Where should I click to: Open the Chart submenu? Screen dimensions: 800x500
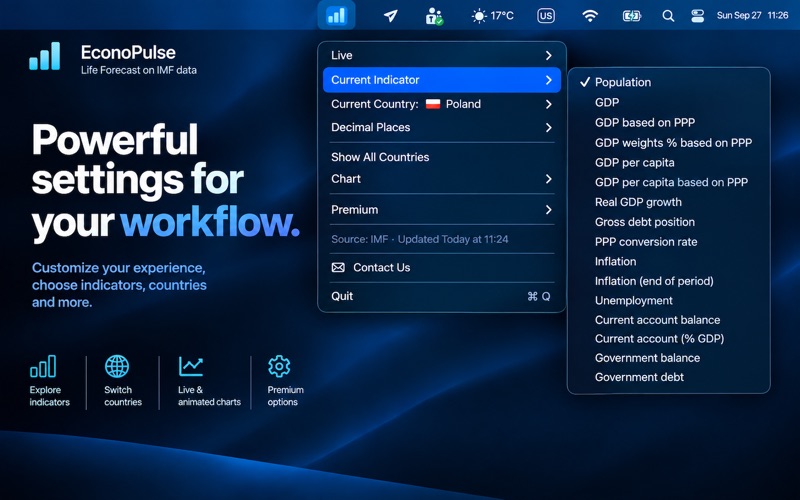click(x=442, y=179)
